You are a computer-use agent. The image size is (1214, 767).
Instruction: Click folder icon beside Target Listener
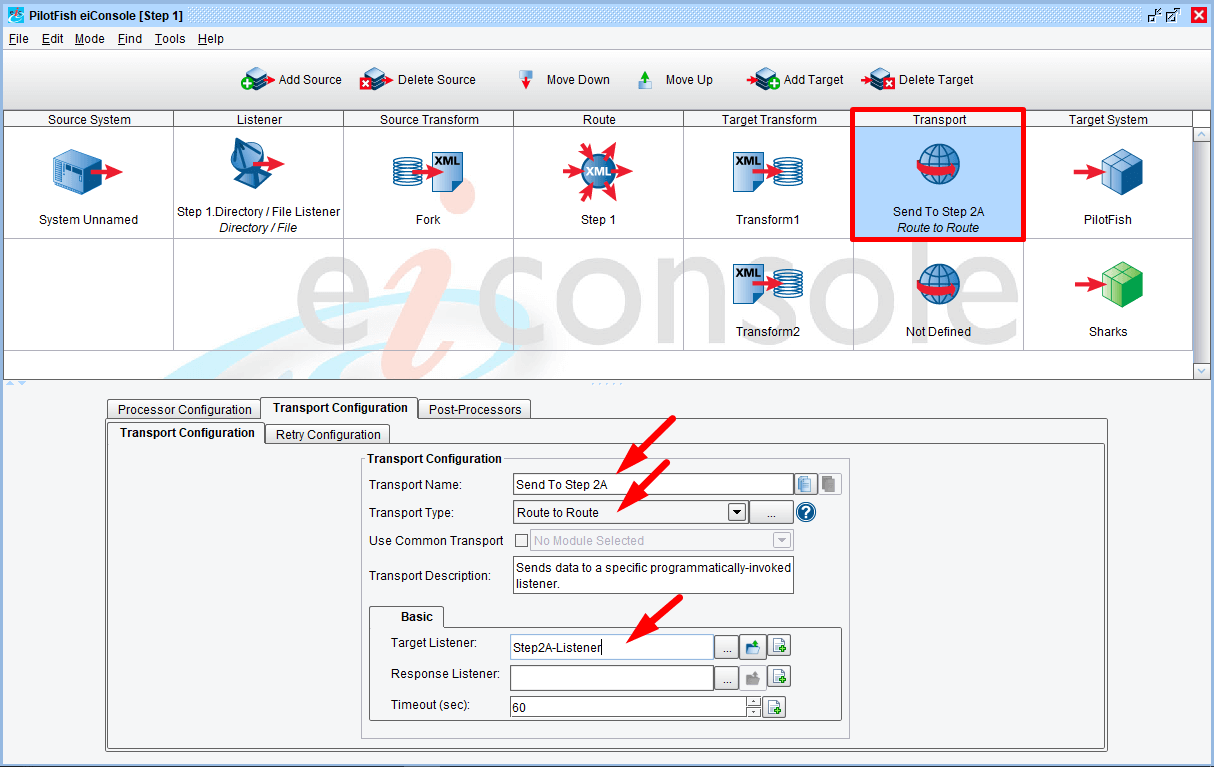coord(753,647)
